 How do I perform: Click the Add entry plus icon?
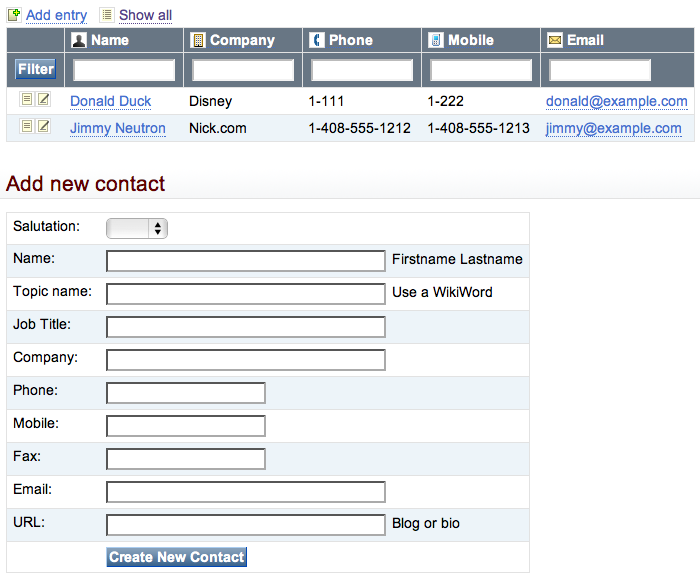coord(14,15)
